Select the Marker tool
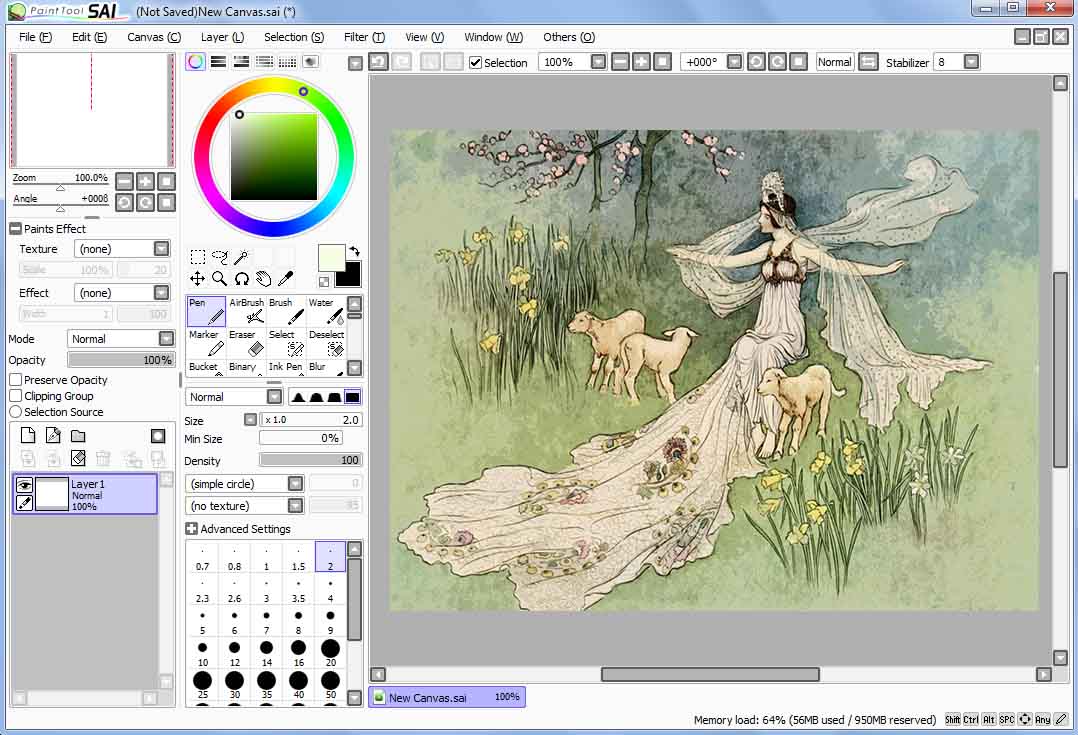Screen dimensions: 1078x735 [207, 343]
